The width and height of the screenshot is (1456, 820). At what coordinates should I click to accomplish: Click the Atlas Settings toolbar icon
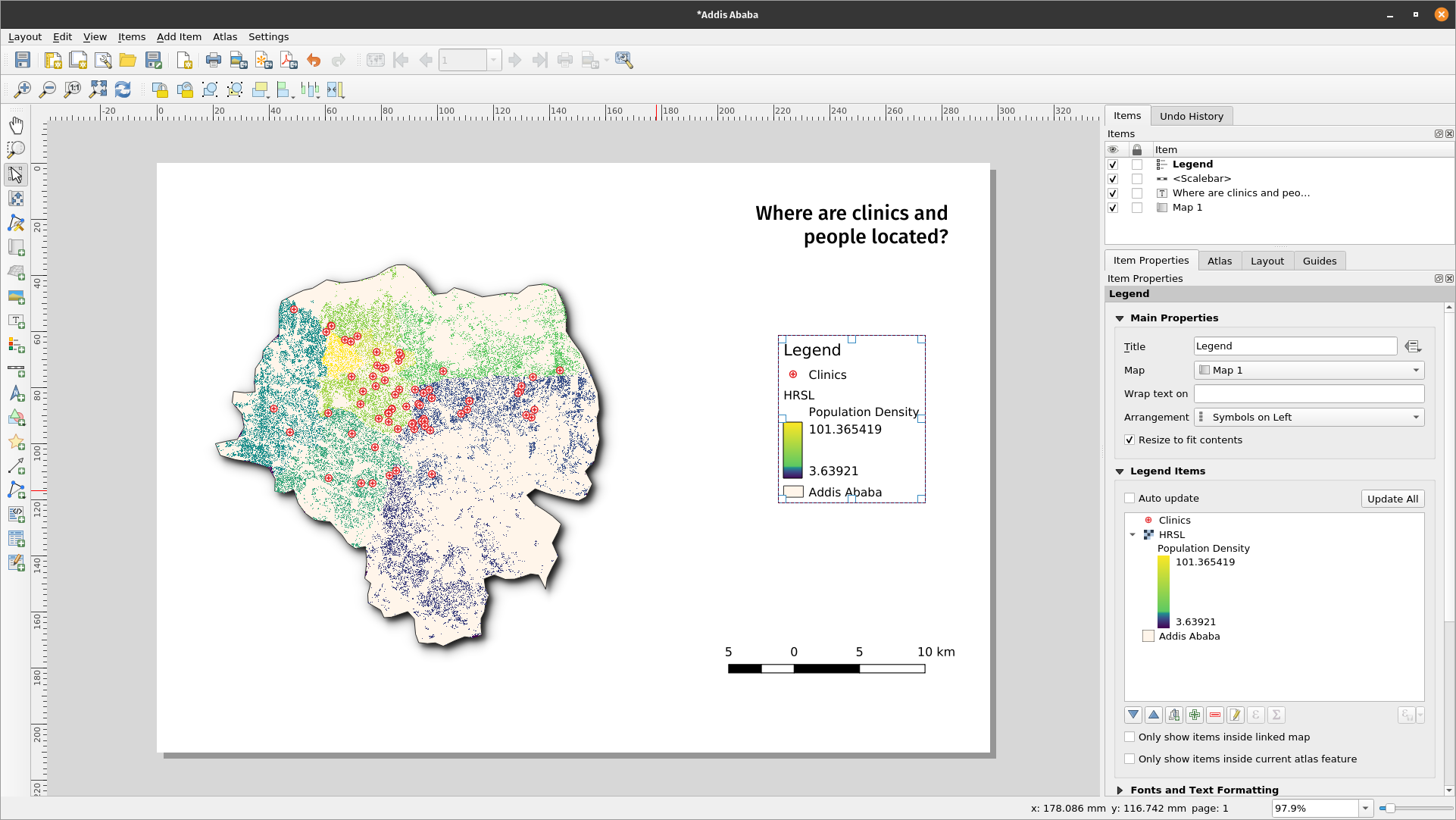624,61
